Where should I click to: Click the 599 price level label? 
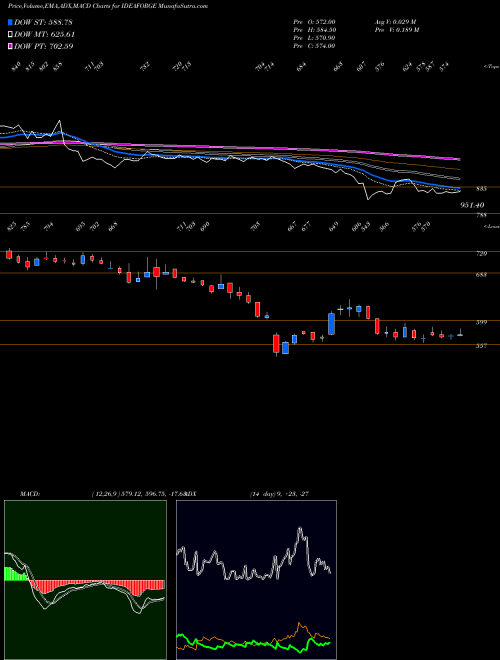(x=481, y=322)
